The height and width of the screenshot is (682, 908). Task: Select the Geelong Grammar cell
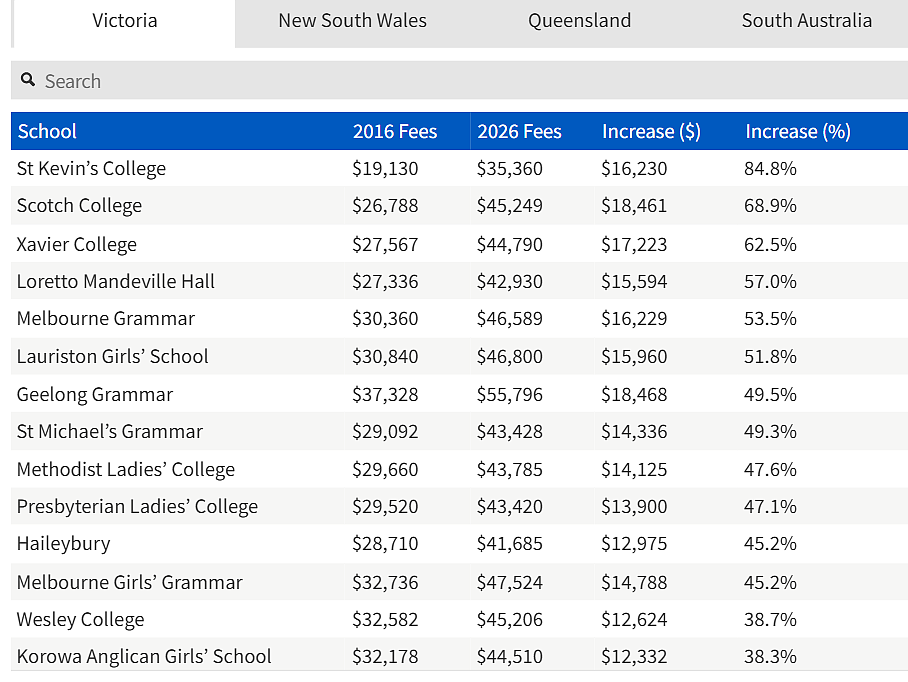click(x=95, y=395)
